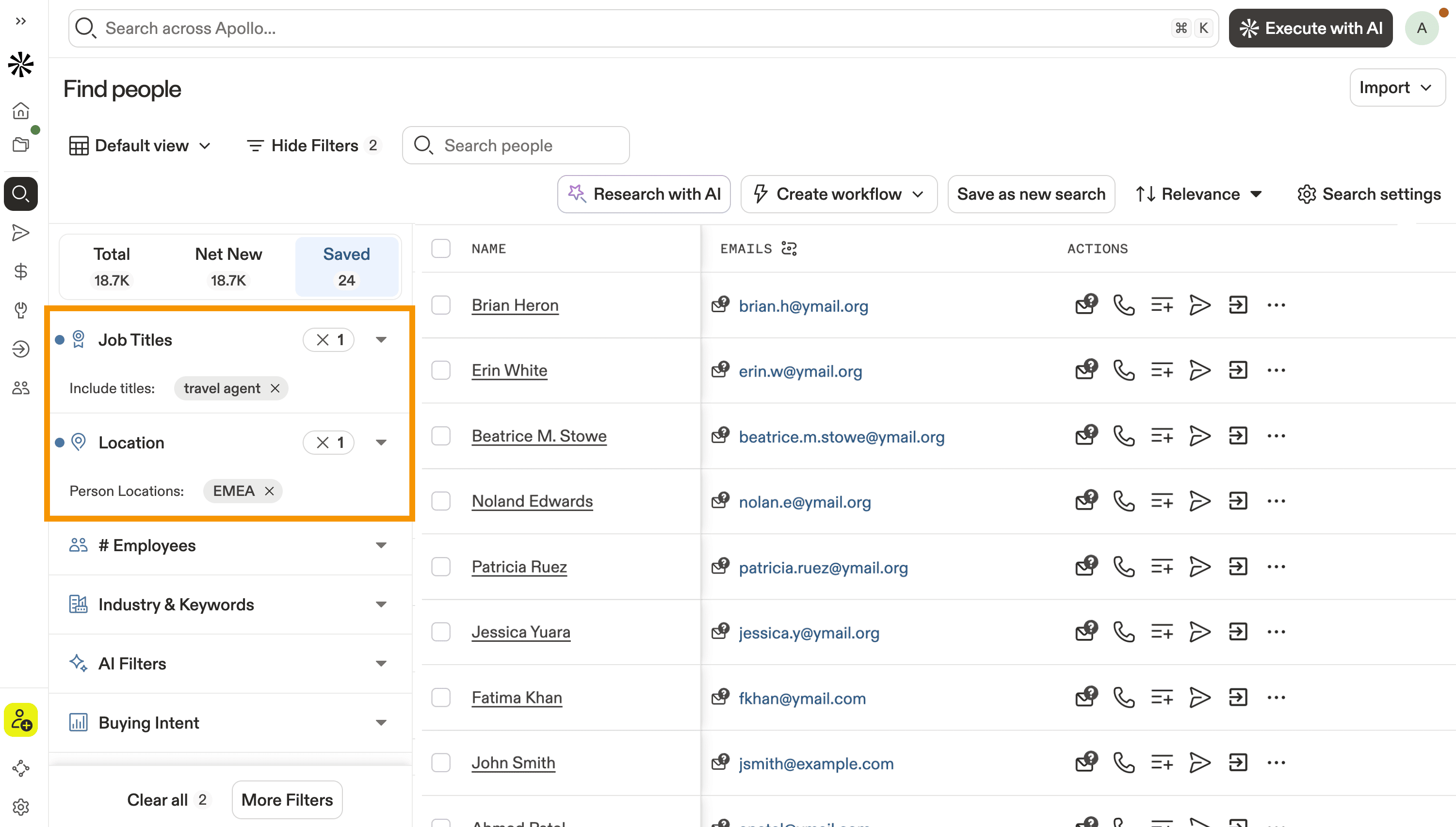Check the box for Patricia Ruez

click(440, 566)
